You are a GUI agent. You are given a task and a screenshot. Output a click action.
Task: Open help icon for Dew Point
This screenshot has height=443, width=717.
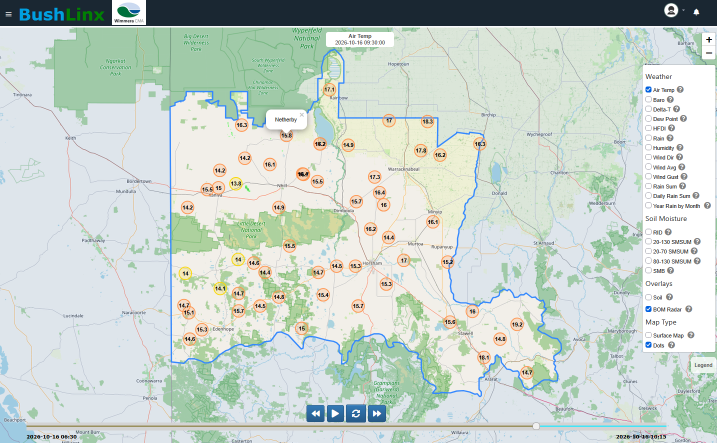coord(684,118)
